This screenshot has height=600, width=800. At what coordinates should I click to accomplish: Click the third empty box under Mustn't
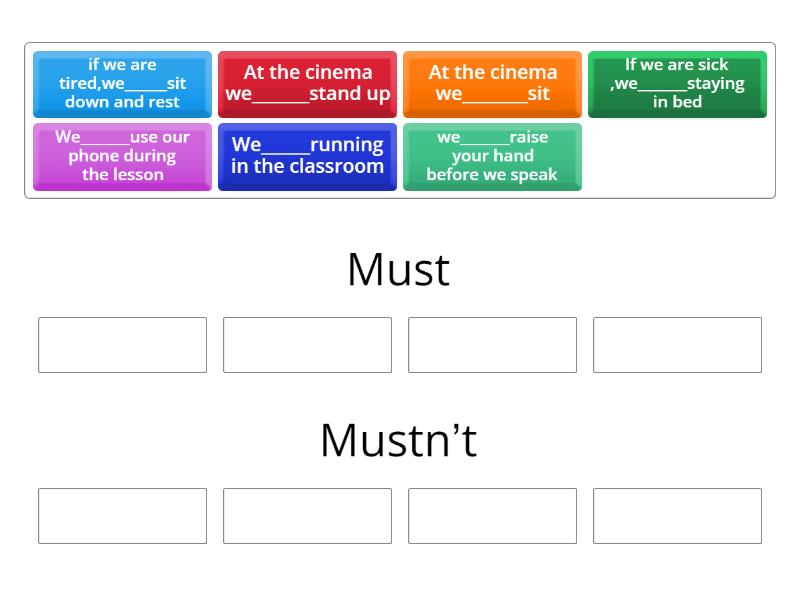pos(492,515)
